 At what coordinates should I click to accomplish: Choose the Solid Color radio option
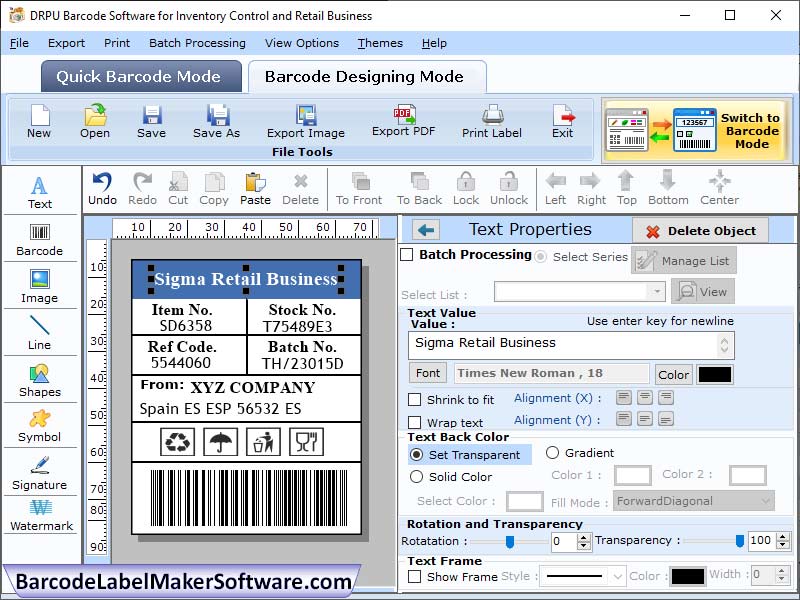coord(417,477)
